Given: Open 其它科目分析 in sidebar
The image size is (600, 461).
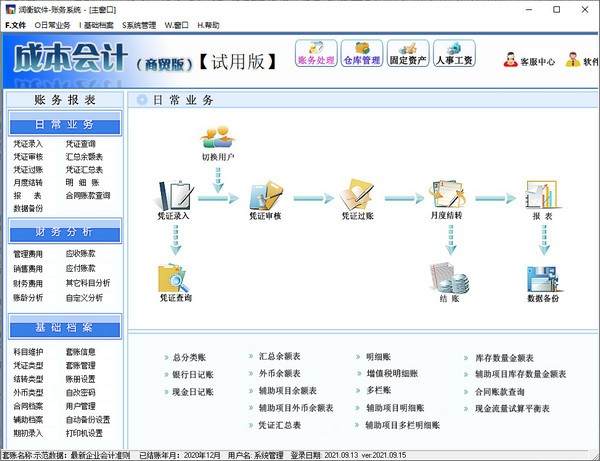Looking at the screenshot, I should (x=88, y=283).
